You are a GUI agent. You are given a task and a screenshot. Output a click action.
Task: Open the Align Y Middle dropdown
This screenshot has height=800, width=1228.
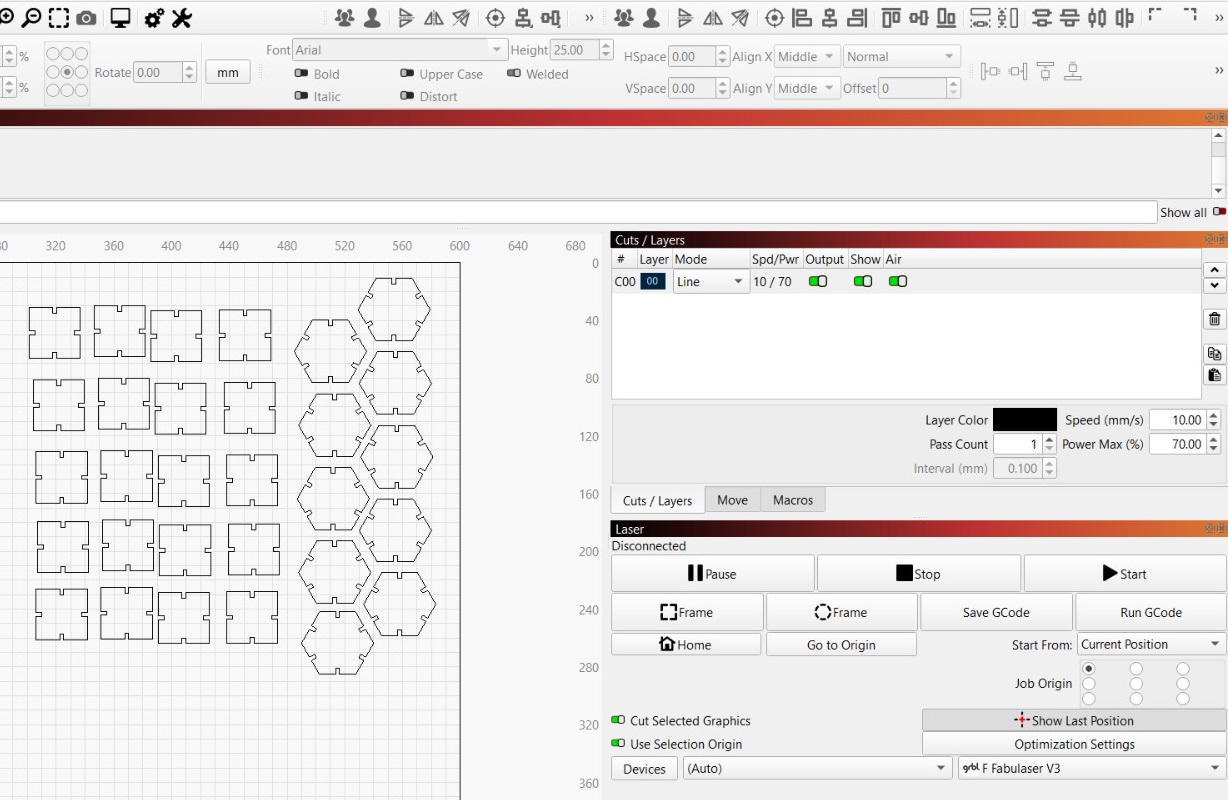point(807,88)
